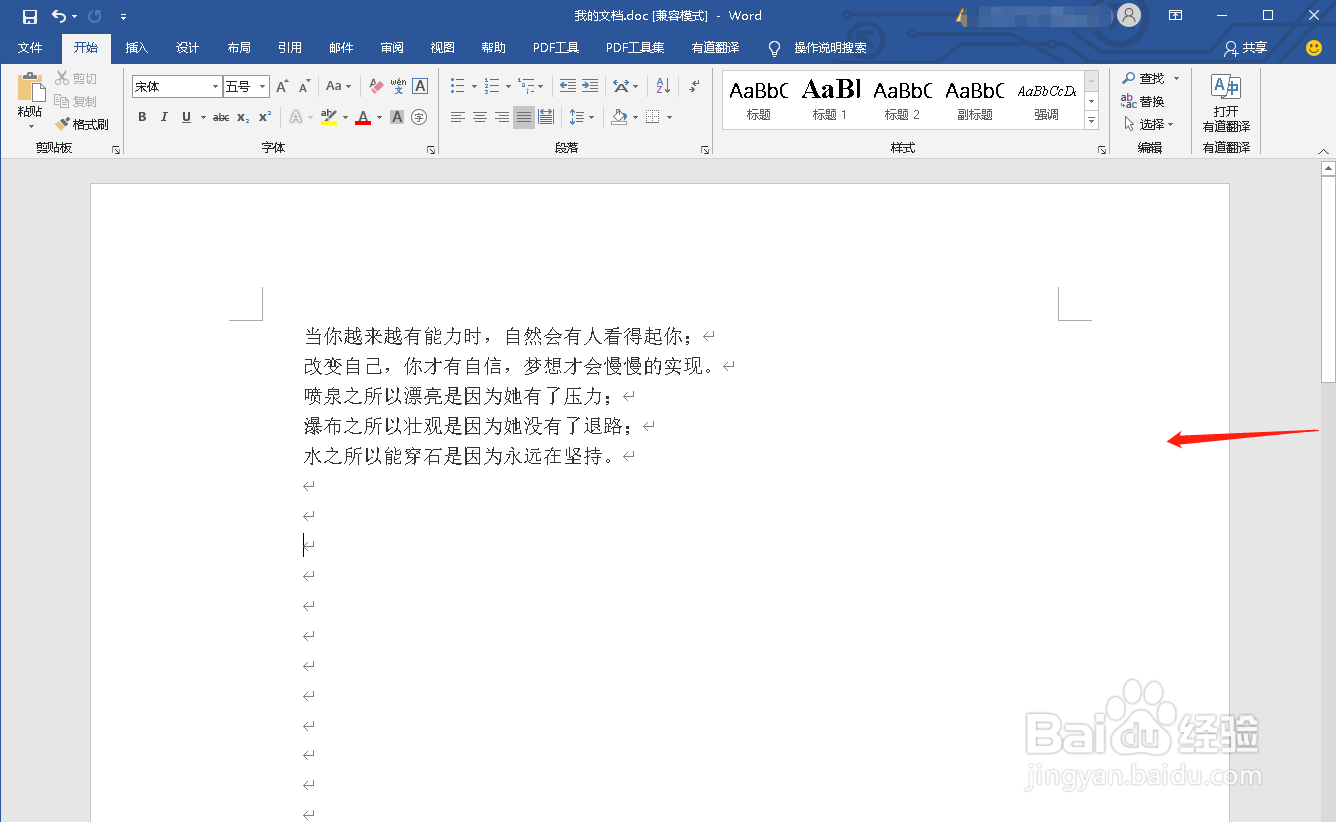Switch to the Insert (插入) tab
The height and width of the screenshot is (822, 1336).
137,48
